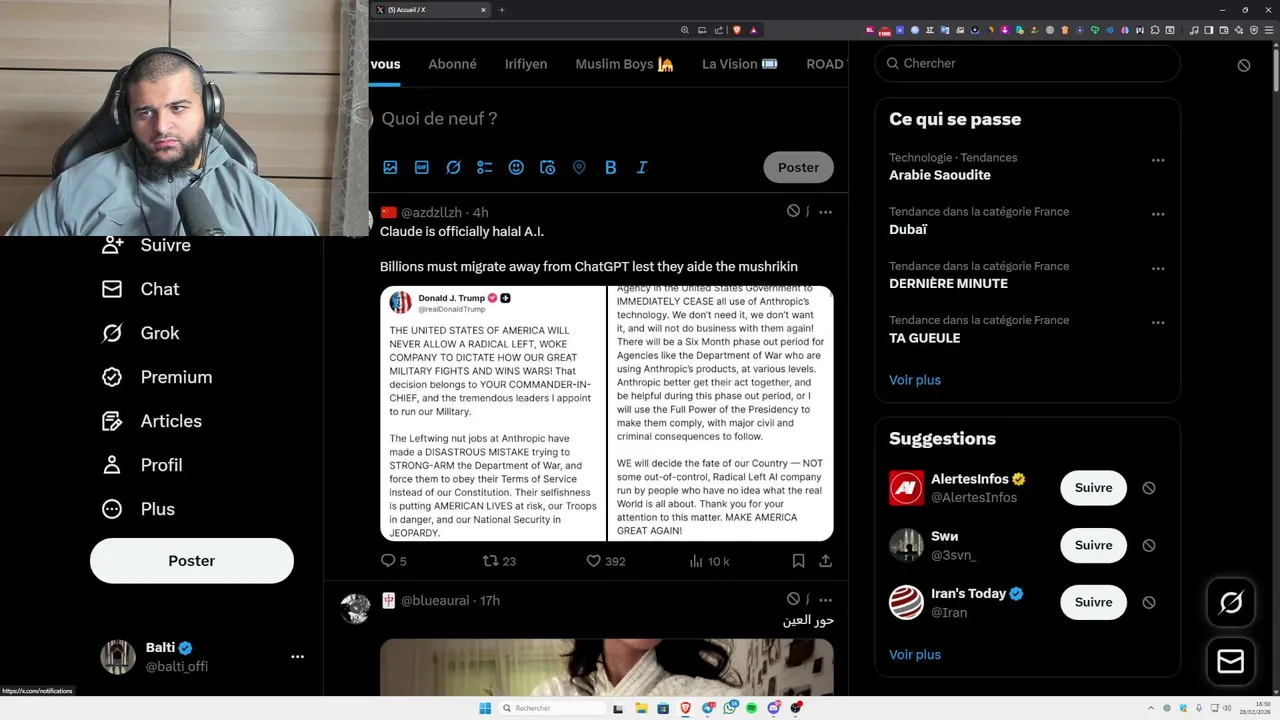Open options for the Dubaï trend
Screen dimensions: 1280x720
pos(1158,214)
